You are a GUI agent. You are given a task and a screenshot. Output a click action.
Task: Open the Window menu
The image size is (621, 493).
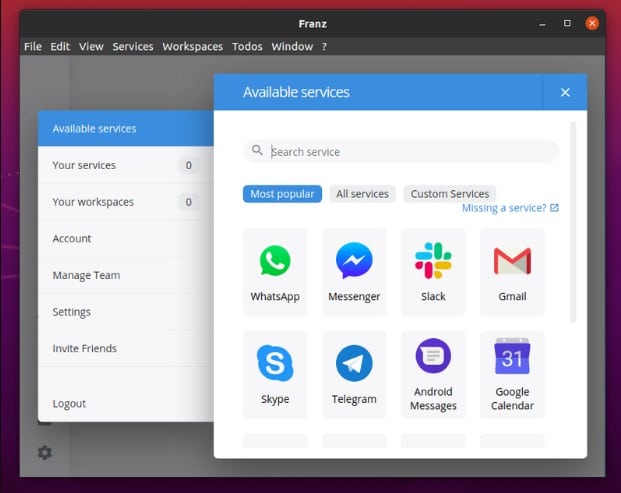(292, 47)
